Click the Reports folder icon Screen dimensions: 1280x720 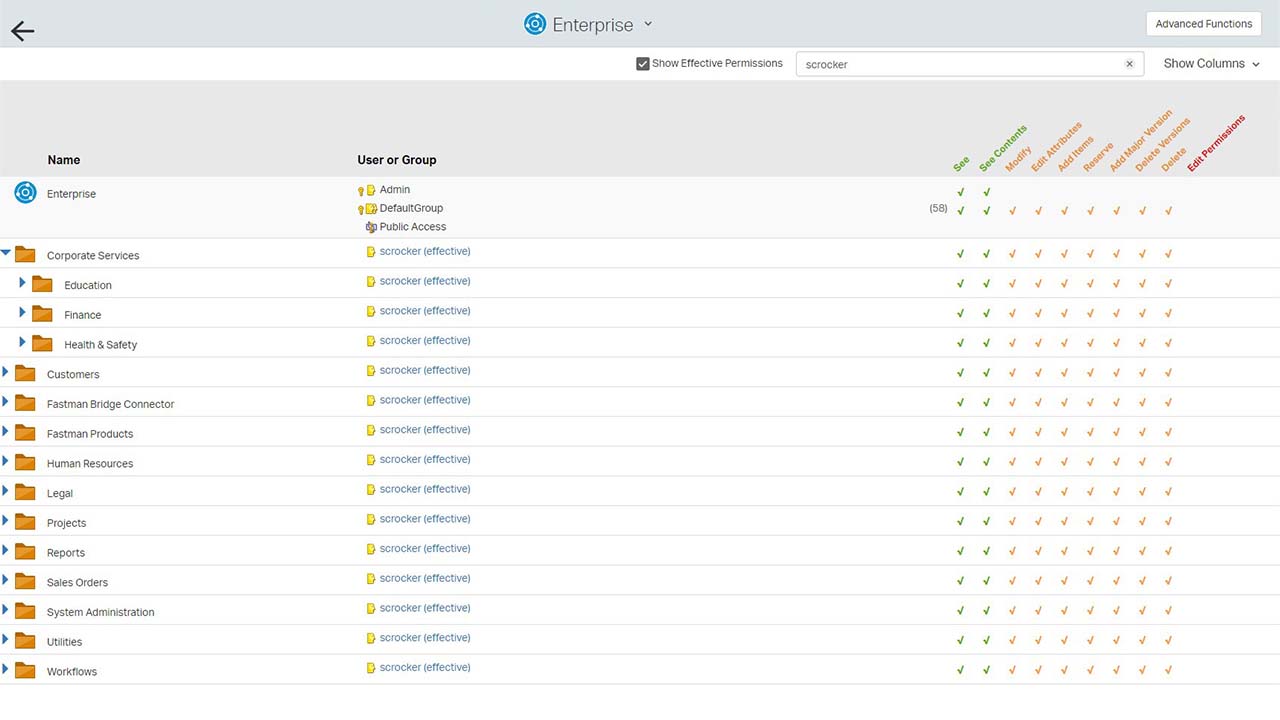click(25, 551)
